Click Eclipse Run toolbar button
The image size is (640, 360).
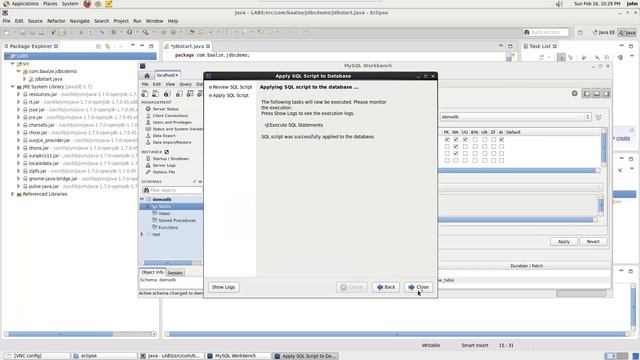click(129, 32)
